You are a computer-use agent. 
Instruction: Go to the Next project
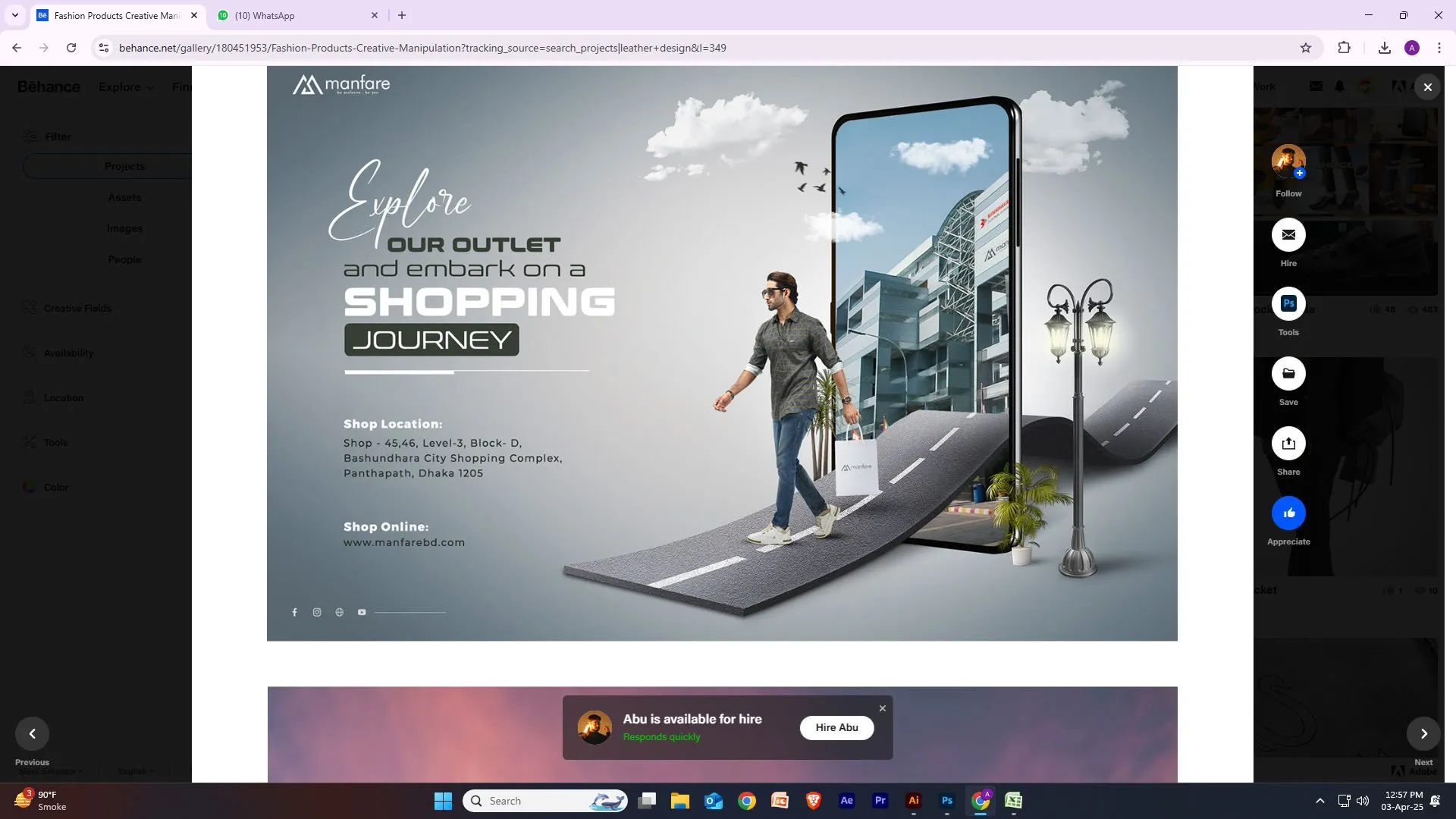pyautogui.click(x=1423, y=733)
